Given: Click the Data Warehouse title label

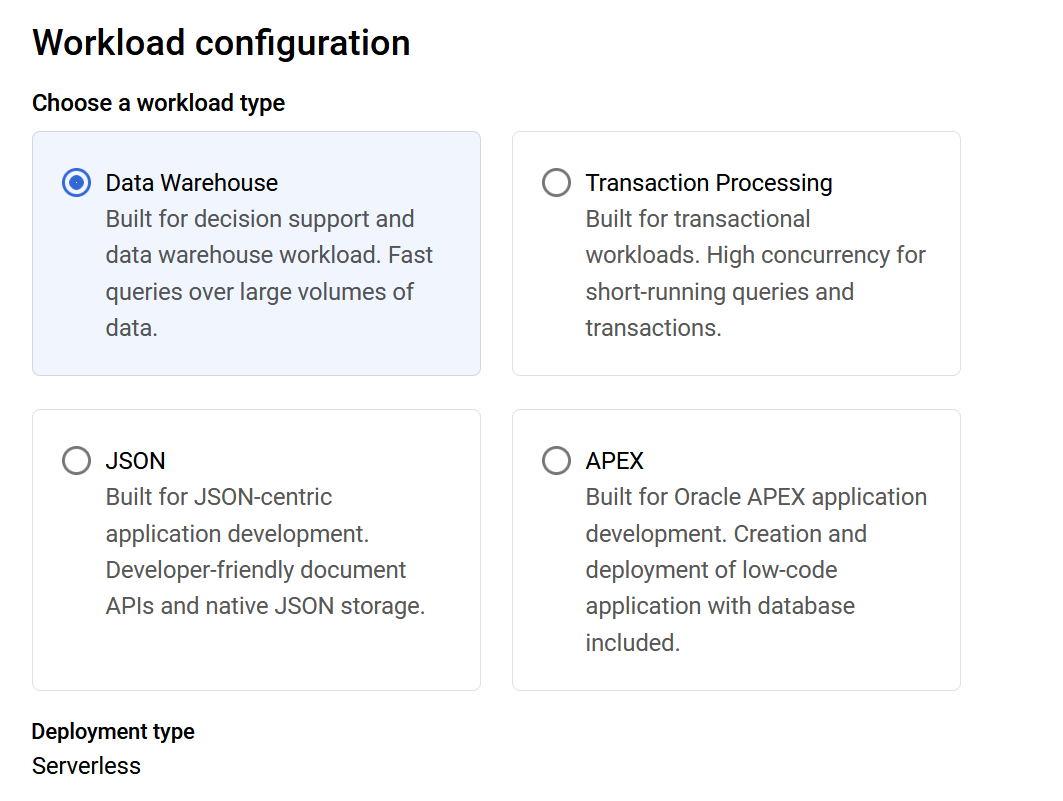Looking at the screenshot, I should click(192, 183).
